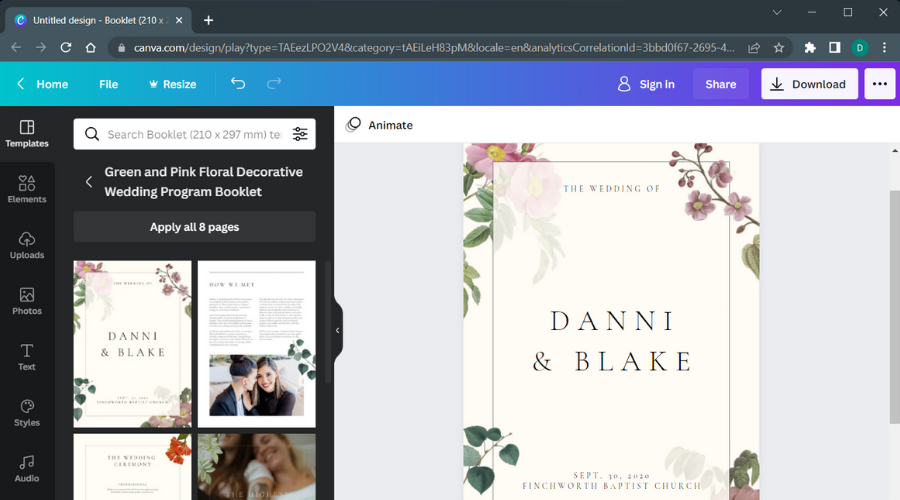
Task: Select the Wedding Ceremony page thumbnail
Action: tap(133, 466)
